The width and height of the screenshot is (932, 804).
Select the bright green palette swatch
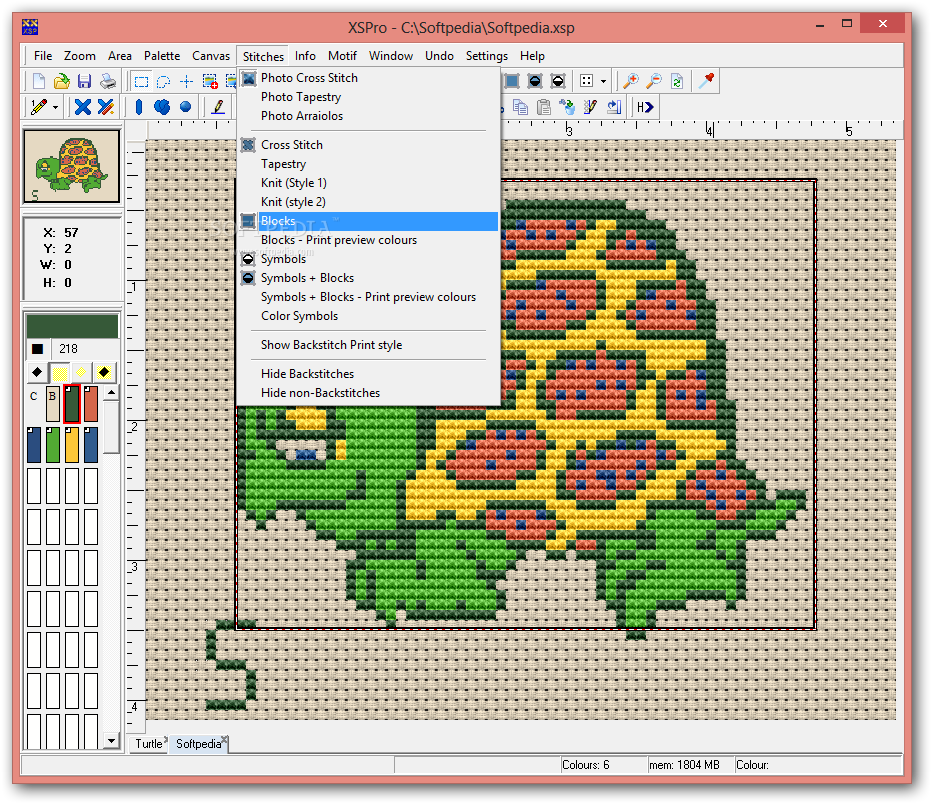pyautogui.click(x=53, y=444)
